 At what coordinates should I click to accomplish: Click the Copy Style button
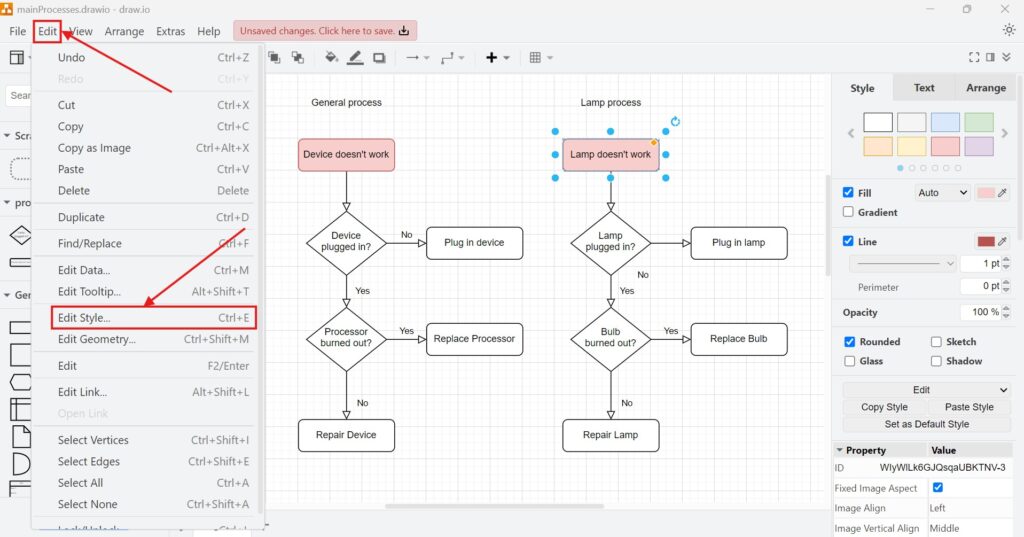click(884, 407)
